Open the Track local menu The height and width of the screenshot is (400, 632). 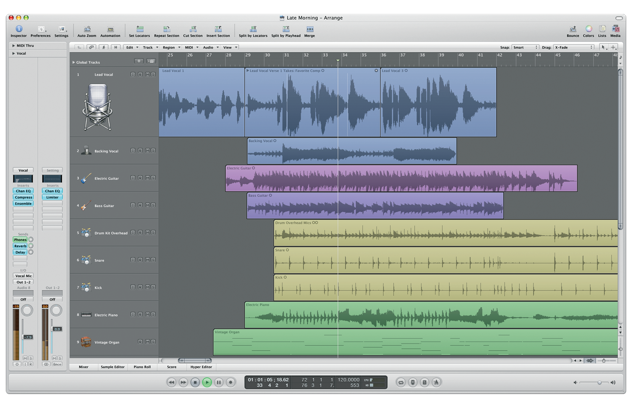point(150,48)
